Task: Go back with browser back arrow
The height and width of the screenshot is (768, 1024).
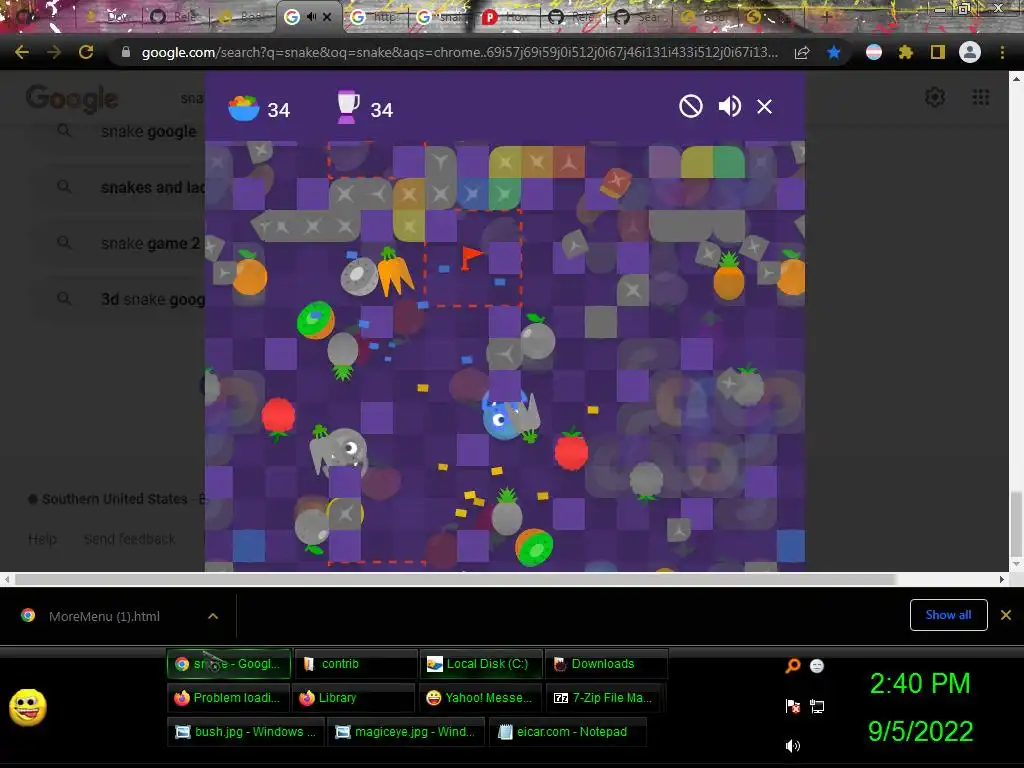Action: click(x=22, y=52)
